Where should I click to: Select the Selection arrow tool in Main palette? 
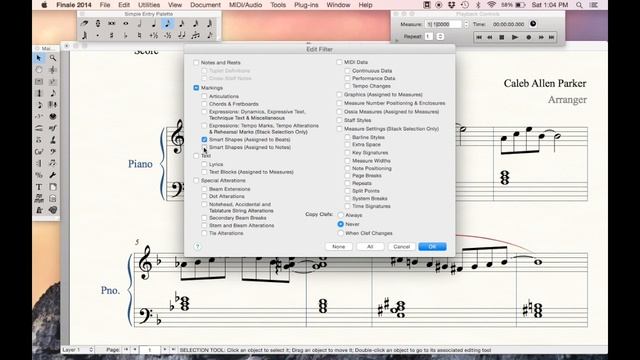(x=39, y=58)
